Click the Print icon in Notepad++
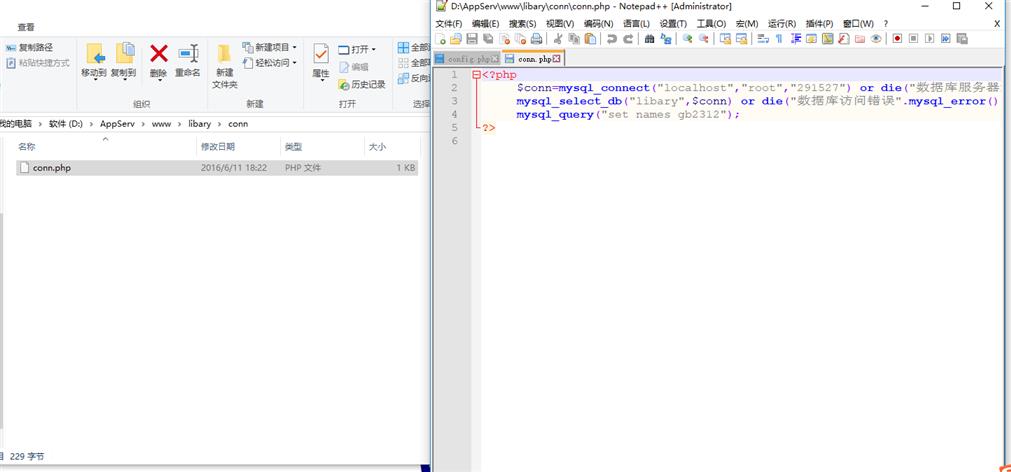 click(536, 39)
